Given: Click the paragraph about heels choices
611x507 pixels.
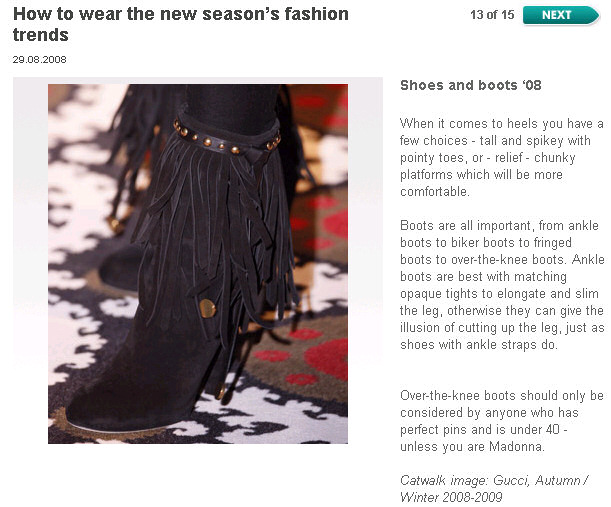Looking at the screenshot, I should point(502,157).
